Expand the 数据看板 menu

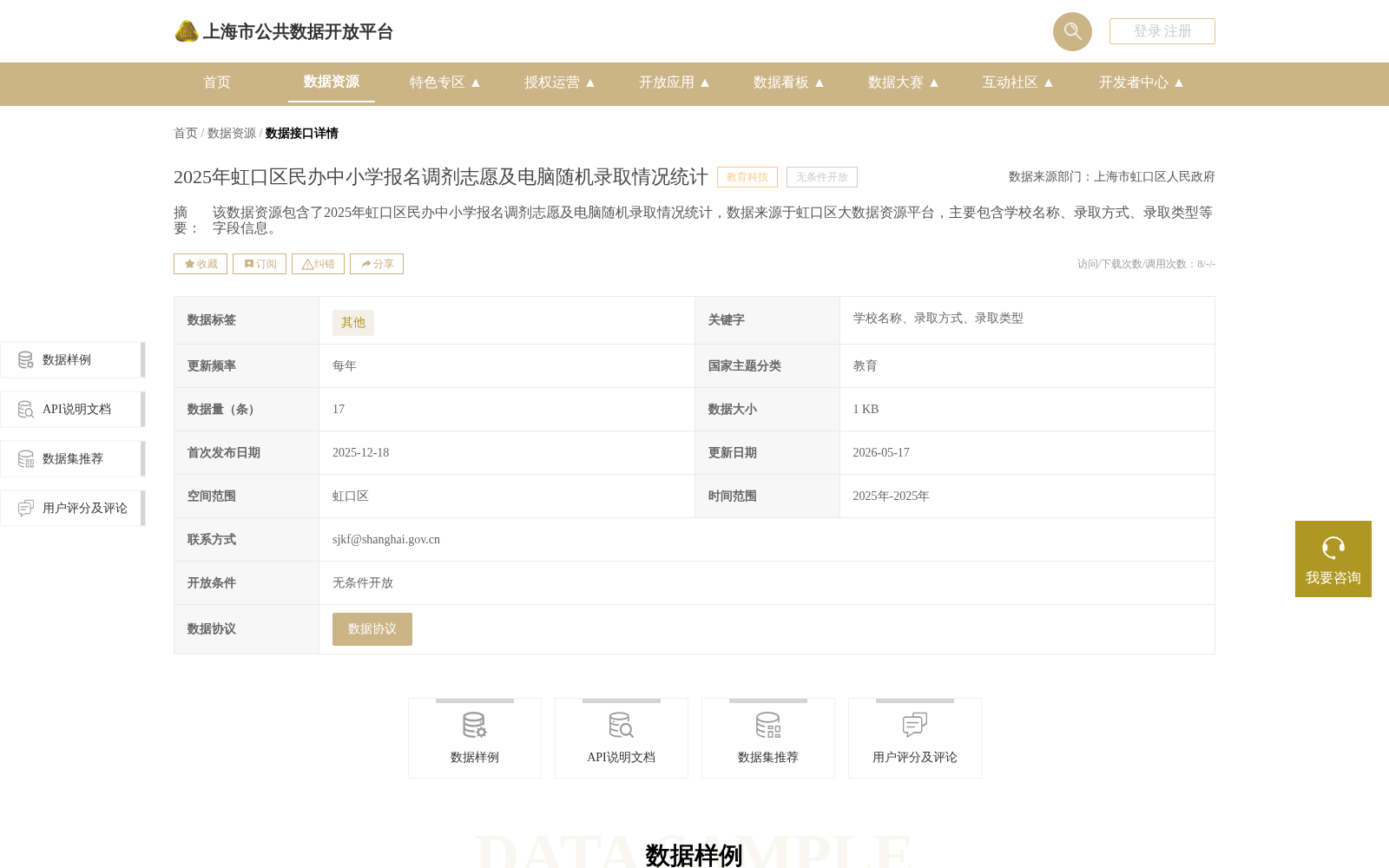(789, 82)
